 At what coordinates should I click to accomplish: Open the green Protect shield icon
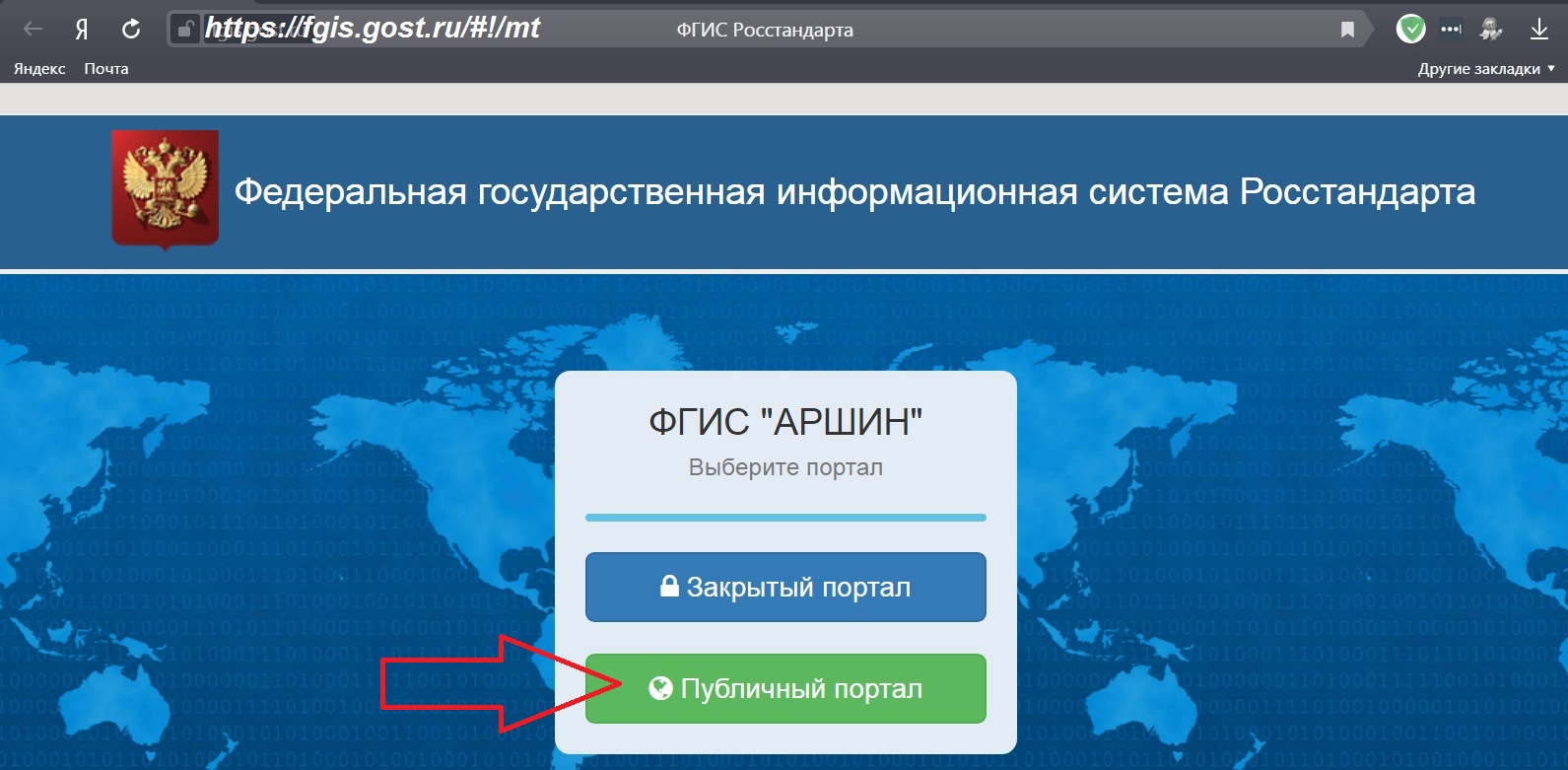(x=1411, y=30)
